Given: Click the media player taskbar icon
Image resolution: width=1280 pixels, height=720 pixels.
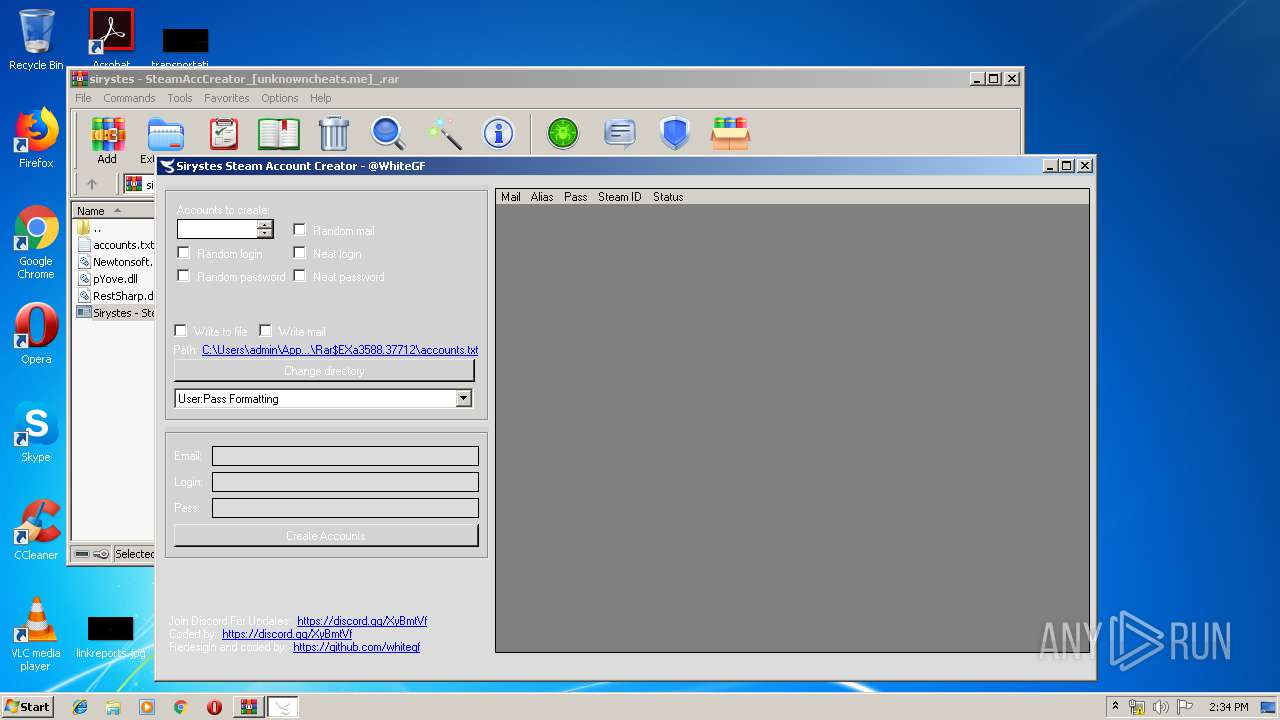Looking at the screenshot, I should 147,707.
